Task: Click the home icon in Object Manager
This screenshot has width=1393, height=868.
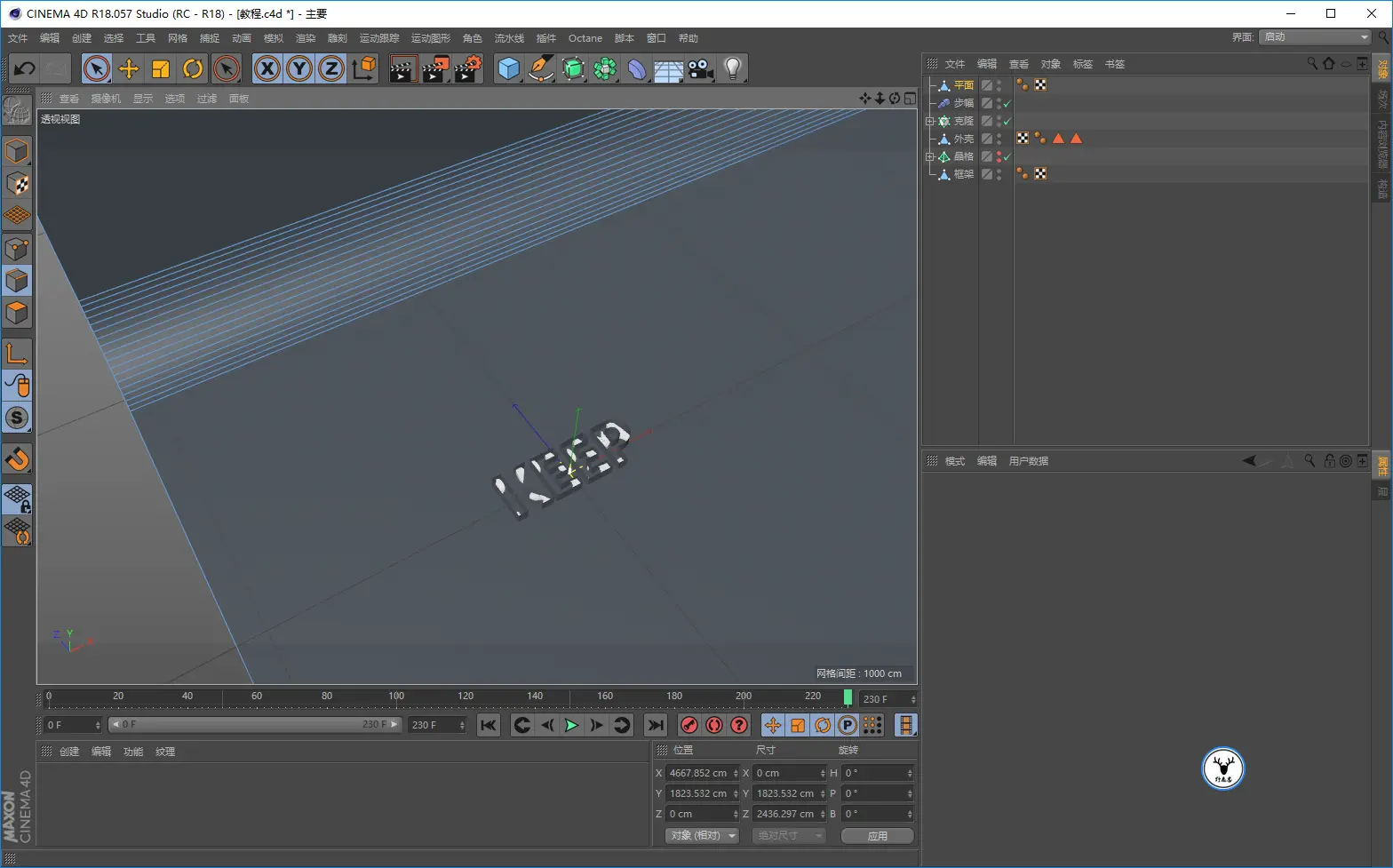Action: point(1329,63)
